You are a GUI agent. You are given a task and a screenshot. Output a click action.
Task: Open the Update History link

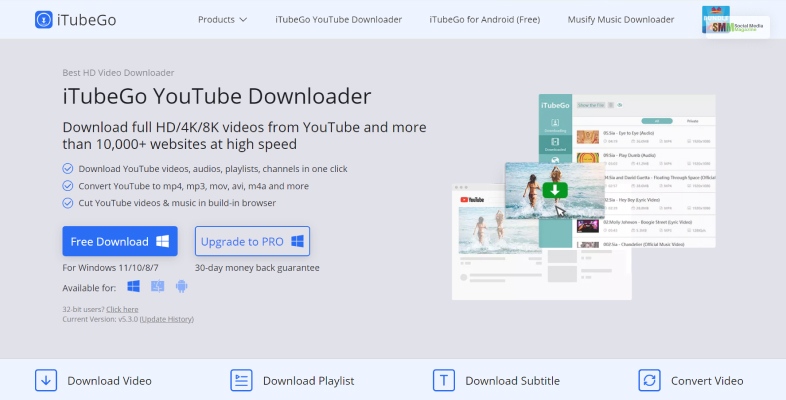pyautogui.click(x=167, y=319)
